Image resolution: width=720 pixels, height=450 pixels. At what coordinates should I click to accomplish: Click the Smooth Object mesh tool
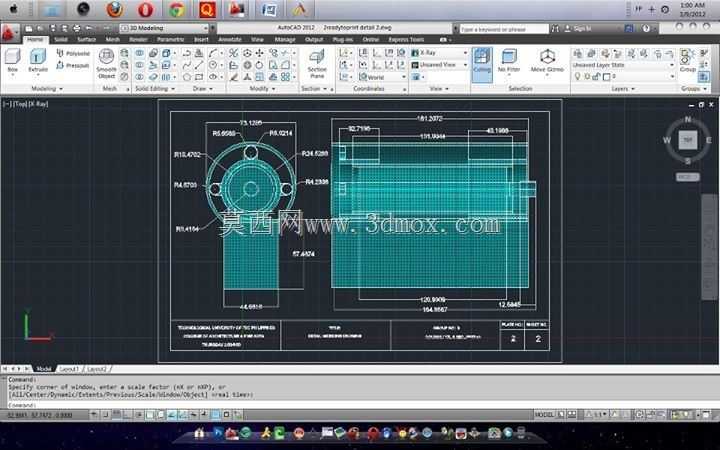pyautogui.click(x=107, y=63)
